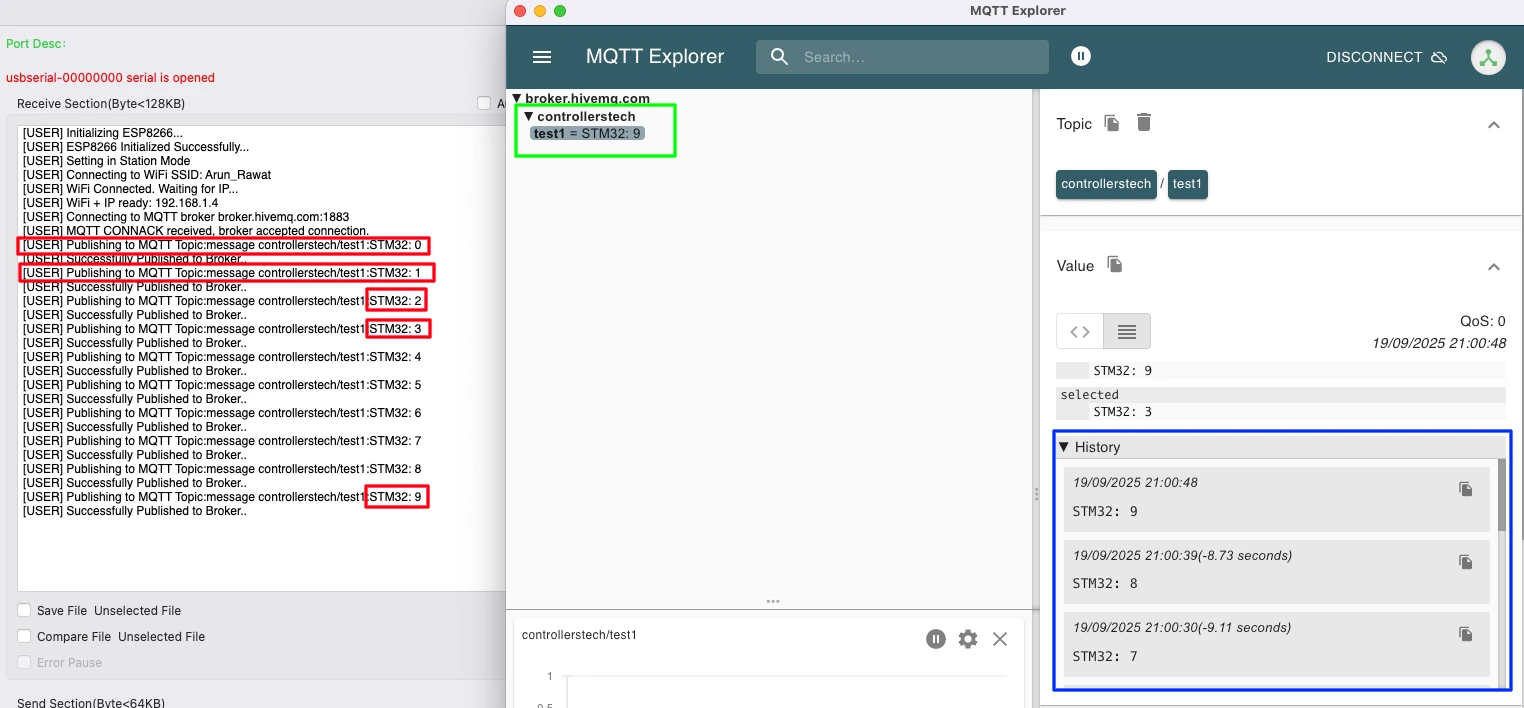Tick the checkbox right of Receive Section header
Screen dimensions: 1524x708
coord(484,103)
